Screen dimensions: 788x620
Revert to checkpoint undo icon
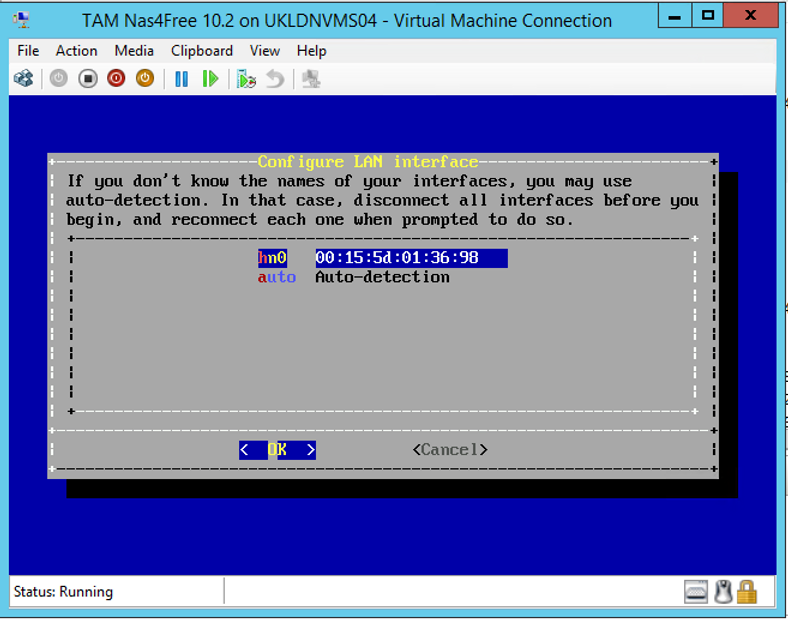pyautogui.click(x=275, y=79)
